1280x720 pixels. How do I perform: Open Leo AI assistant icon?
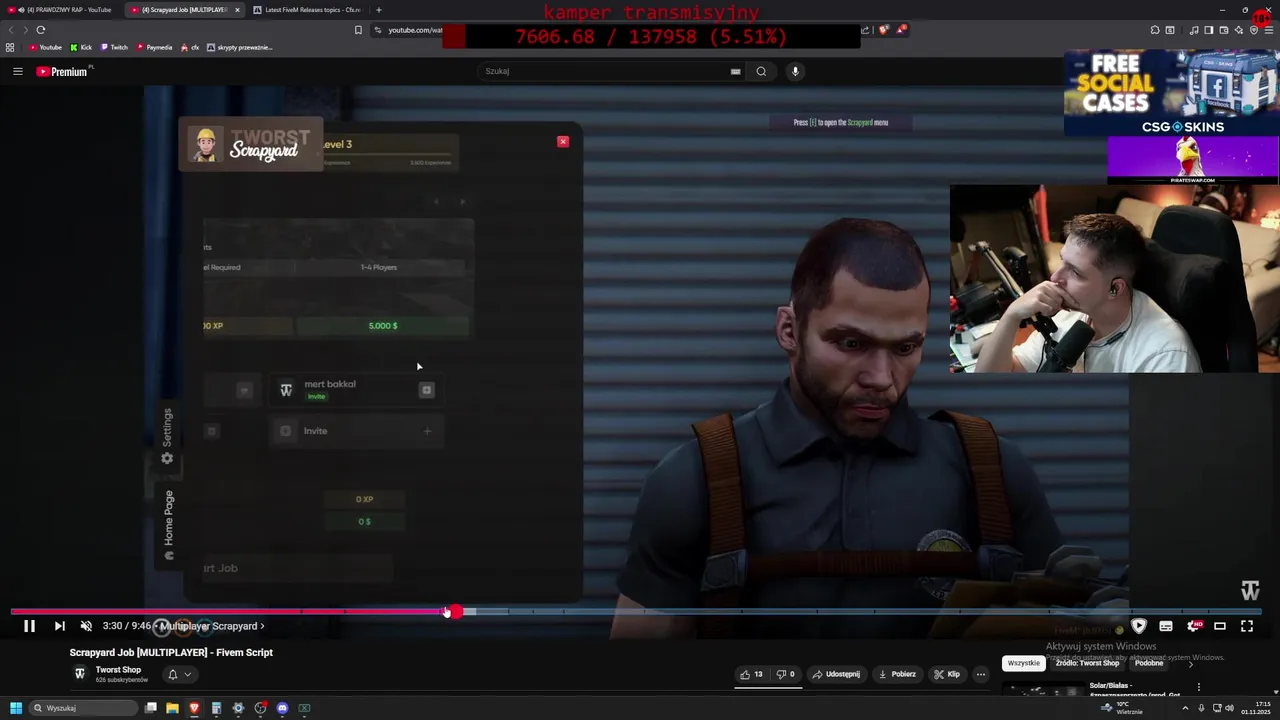1239,30
